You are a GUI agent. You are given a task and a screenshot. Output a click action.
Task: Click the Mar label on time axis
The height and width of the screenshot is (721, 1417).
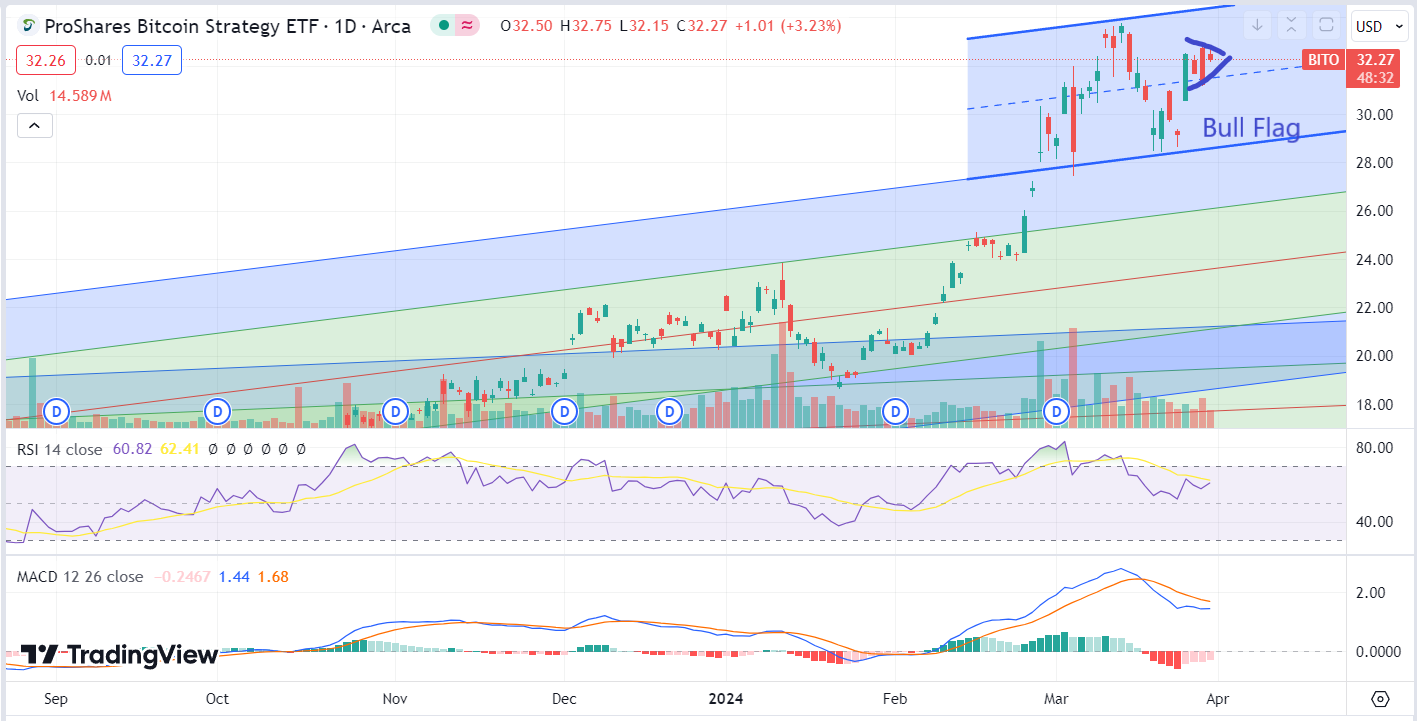coord(1056,699)
